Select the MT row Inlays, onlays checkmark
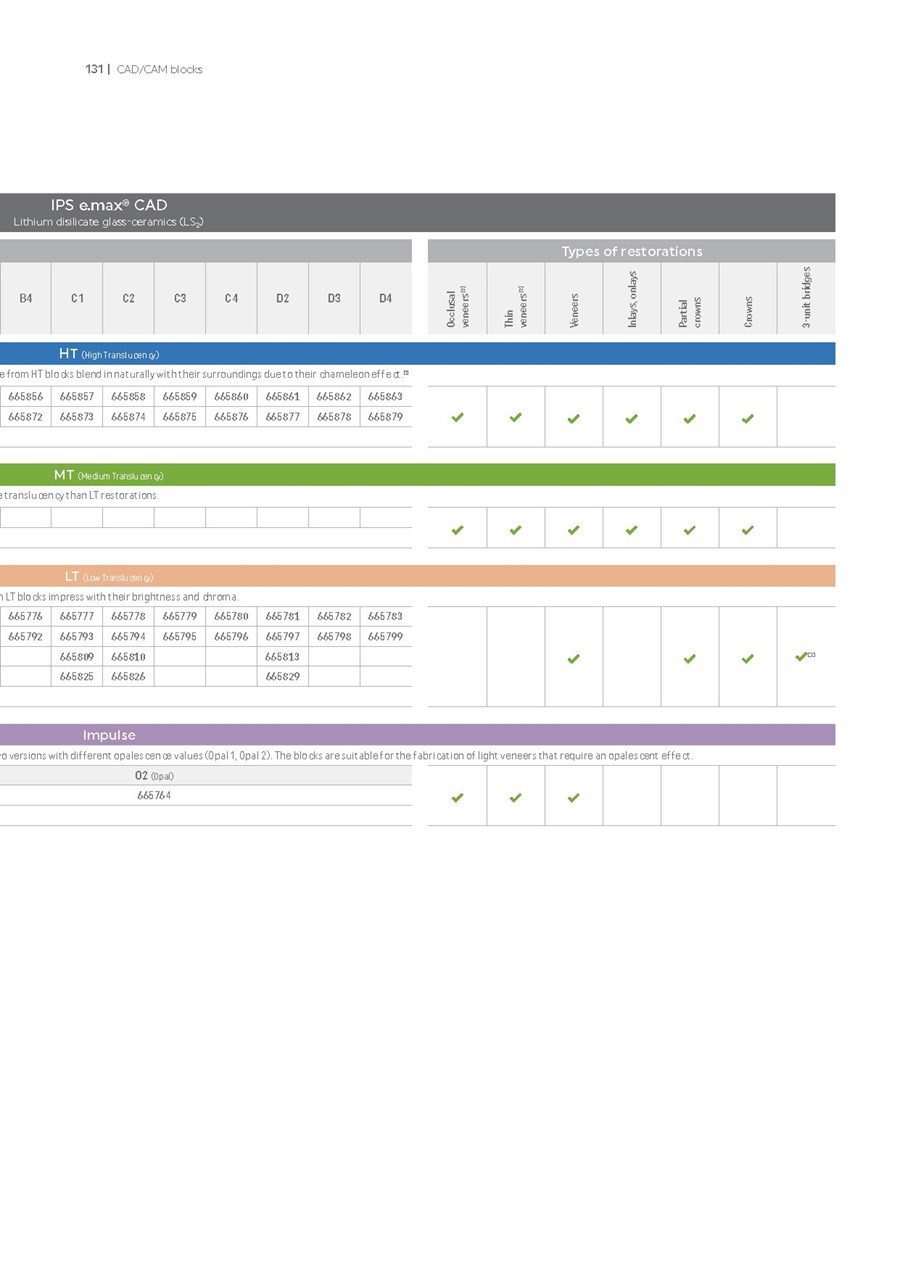900x1272 pixels. [x=631, y=530]
